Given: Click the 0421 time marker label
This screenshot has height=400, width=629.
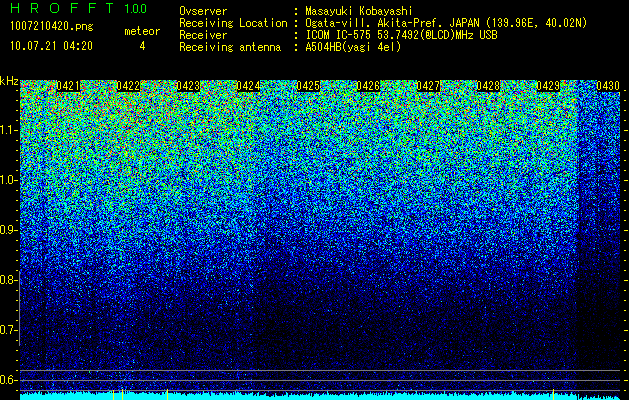Looking at the screenshot, I should point(68,86).
